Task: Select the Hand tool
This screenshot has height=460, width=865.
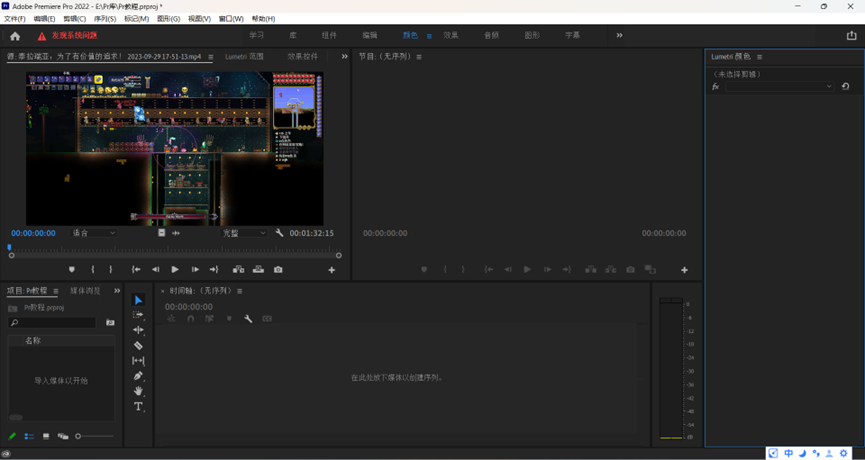Action: point(138,391)
